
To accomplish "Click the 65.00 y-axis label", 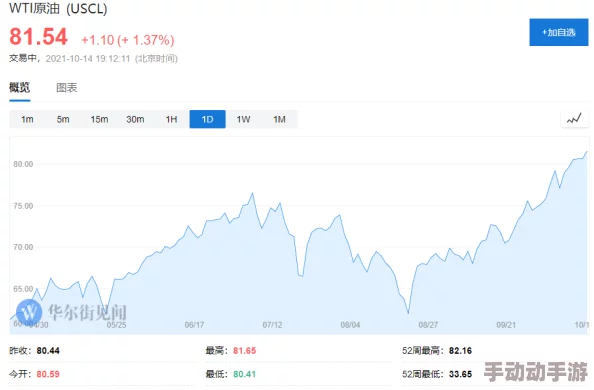I will (23, 289).
